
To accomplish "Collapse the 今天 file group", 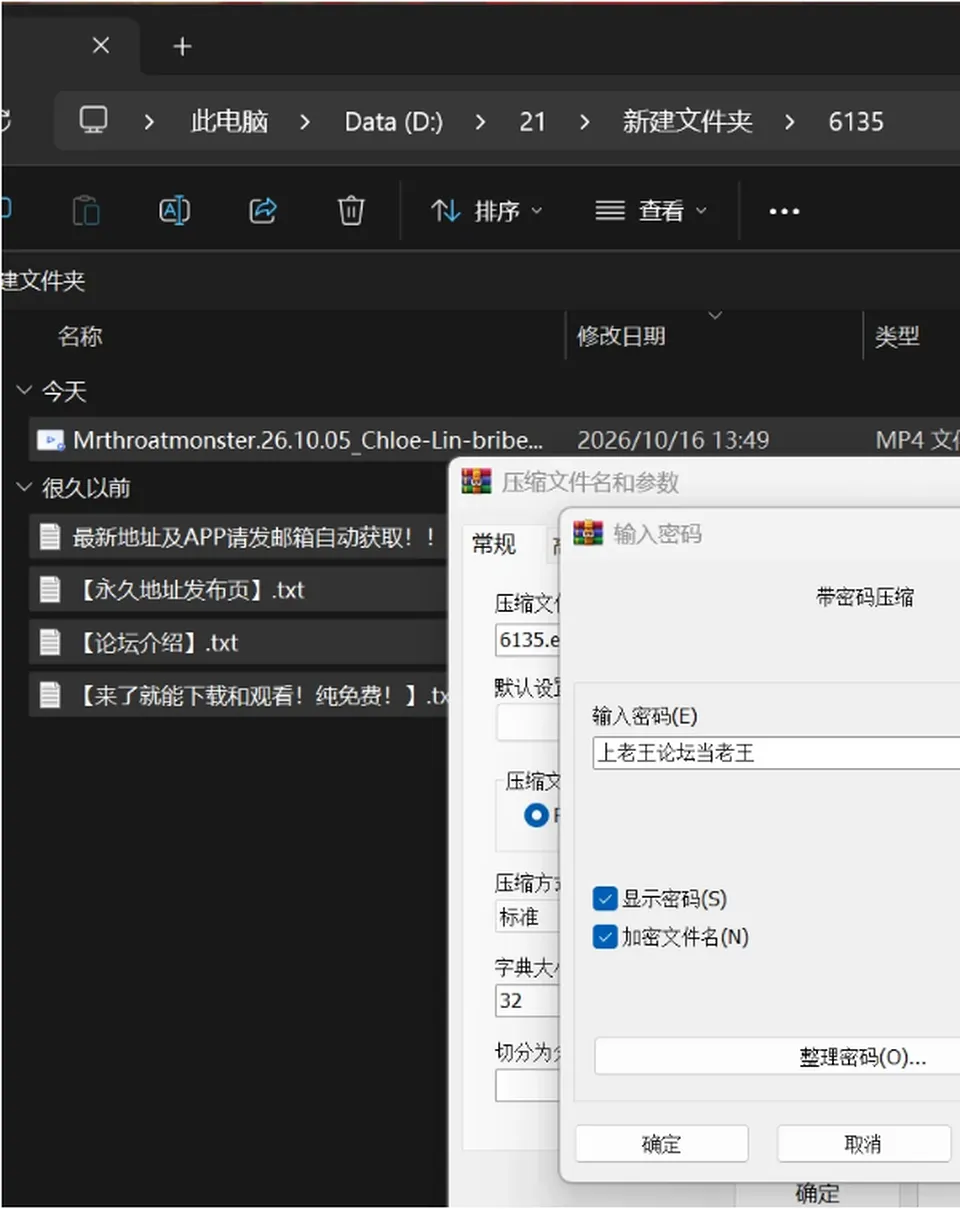I will pos(24,391).
